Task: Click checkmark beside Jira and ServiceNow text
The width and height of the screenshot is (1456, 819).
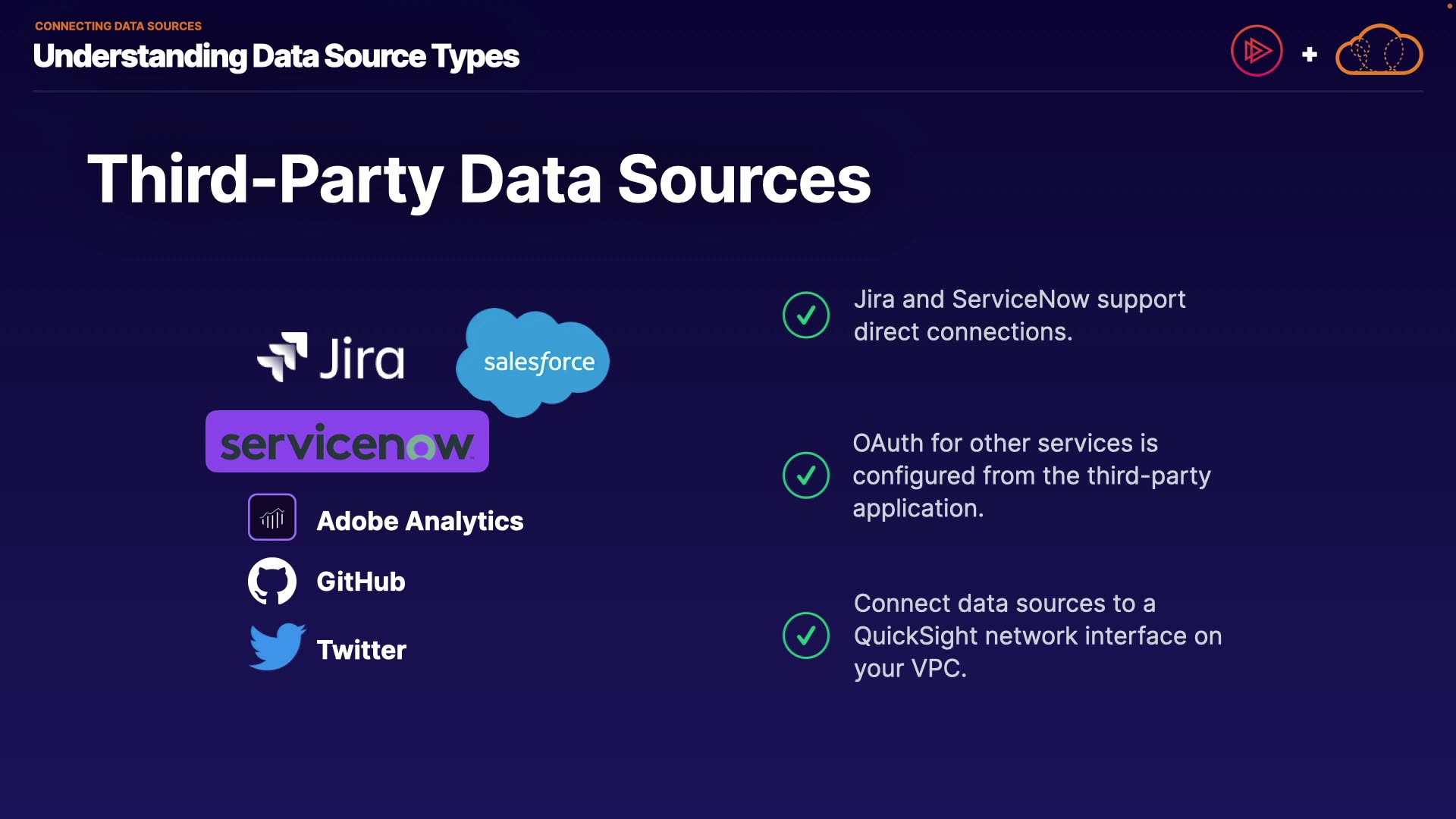Action: coord(806,315)
